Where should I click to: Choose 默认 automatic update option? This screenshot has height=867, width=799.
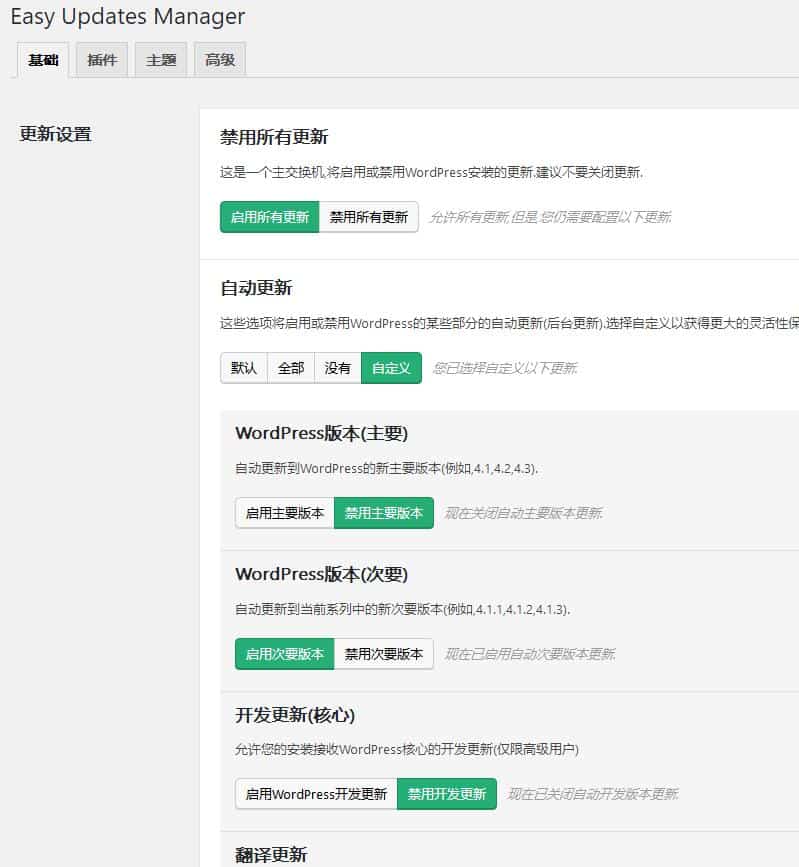(x=244, y=368)
